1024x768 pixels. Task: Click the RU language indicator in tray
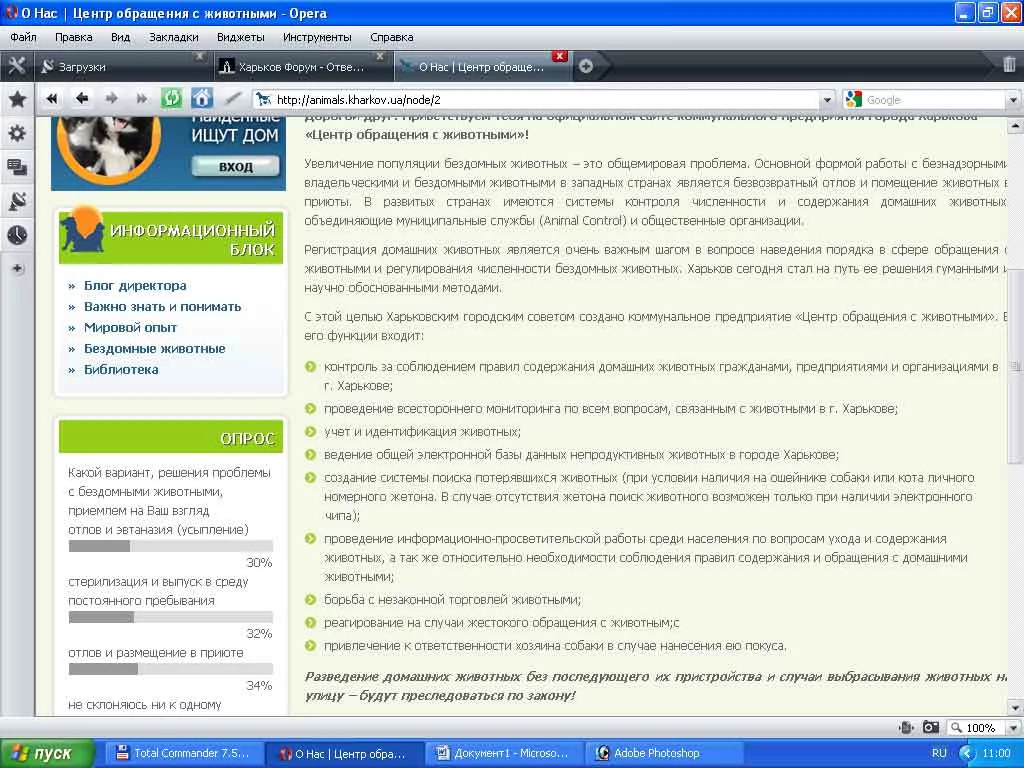click(x=939, y=753)
